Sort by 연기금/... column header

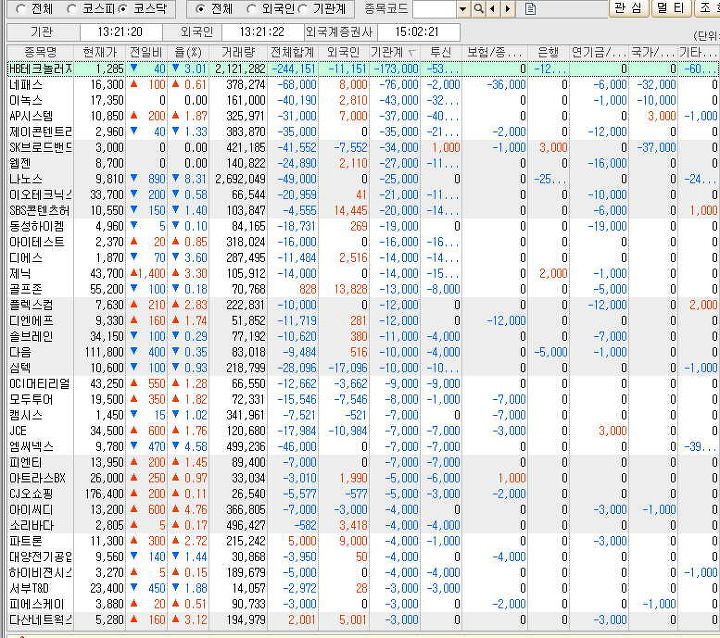(x=599, y=52)
